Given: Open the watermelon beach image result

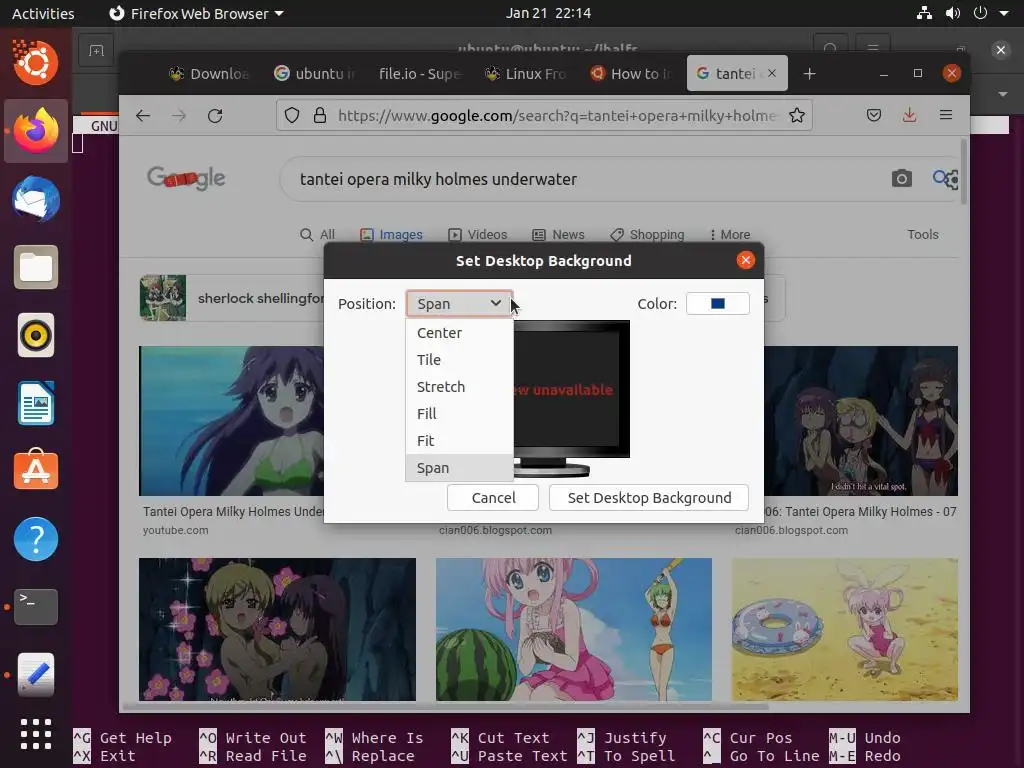Looking at the screenshot, I should (573, 629).
